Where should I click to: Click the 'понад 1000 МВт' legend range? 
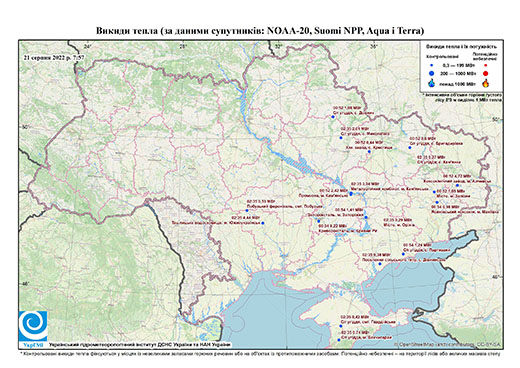click(458, 84)
